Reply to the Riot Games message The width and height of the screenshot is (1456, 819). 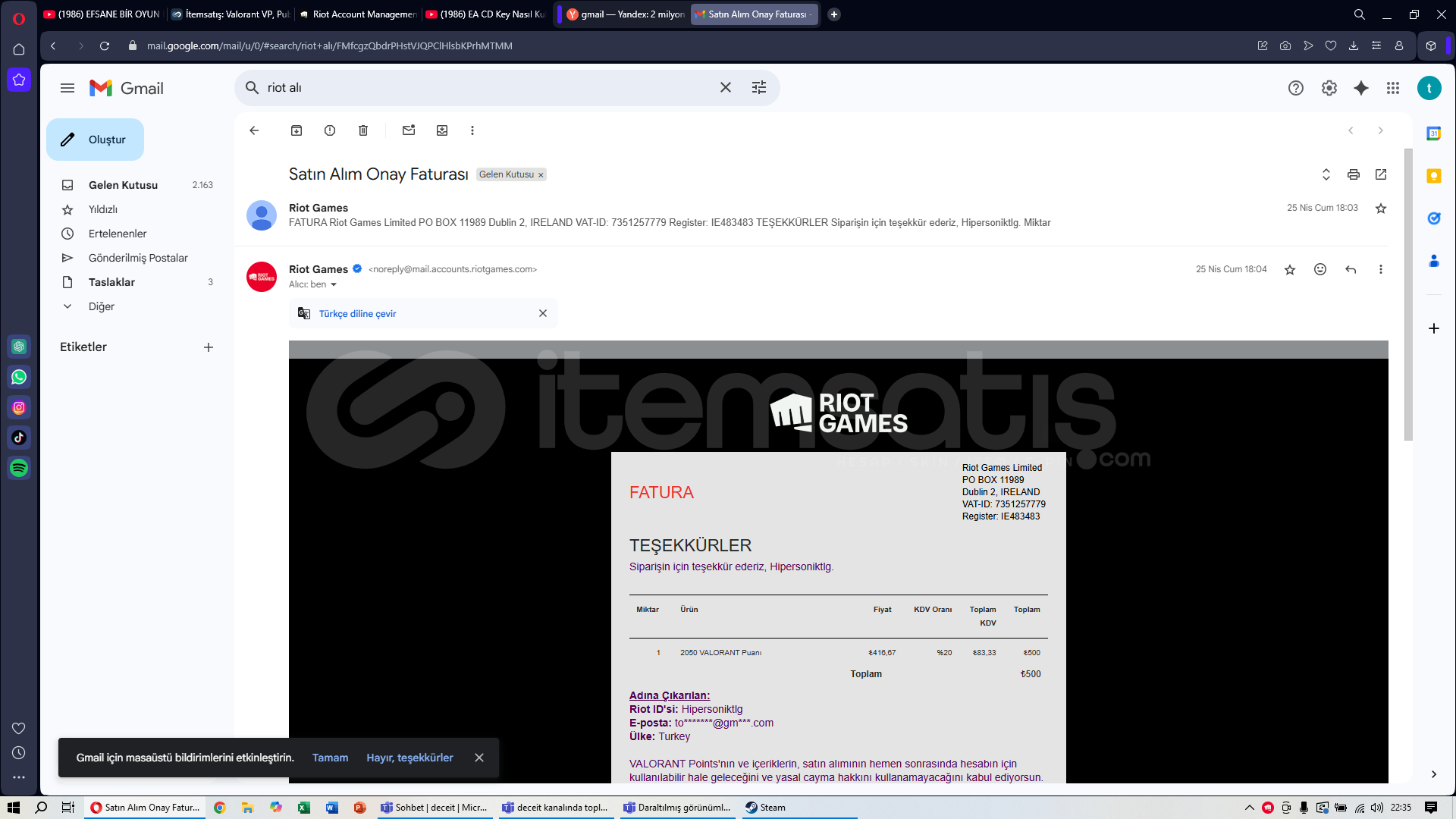pos(1351,270)
